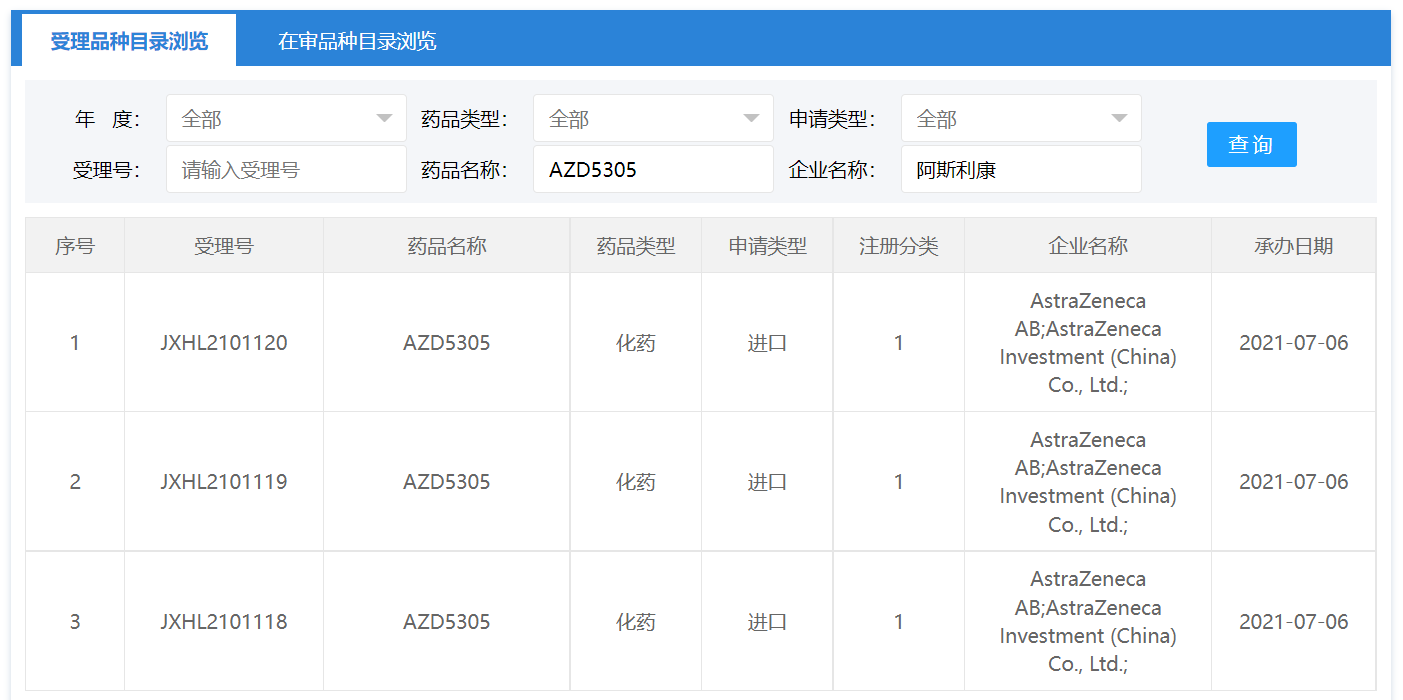Click the AstraZeneca company cell in row 2
The height and width of the screenshot is (700, 1403).
pyautogui.click(x=1088, y=482)
